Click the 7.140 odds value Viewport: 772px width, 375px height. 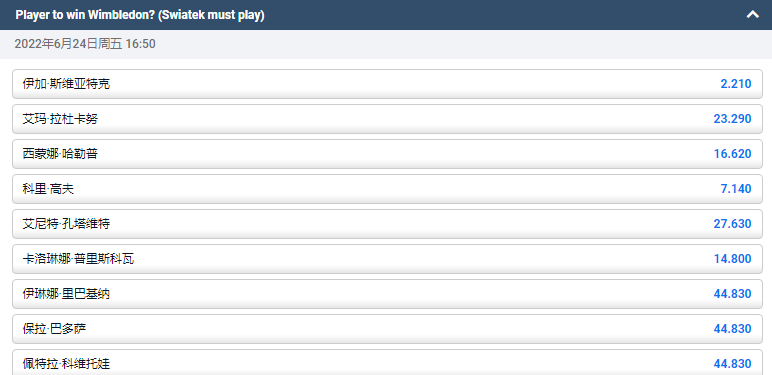tap(736, 188)
